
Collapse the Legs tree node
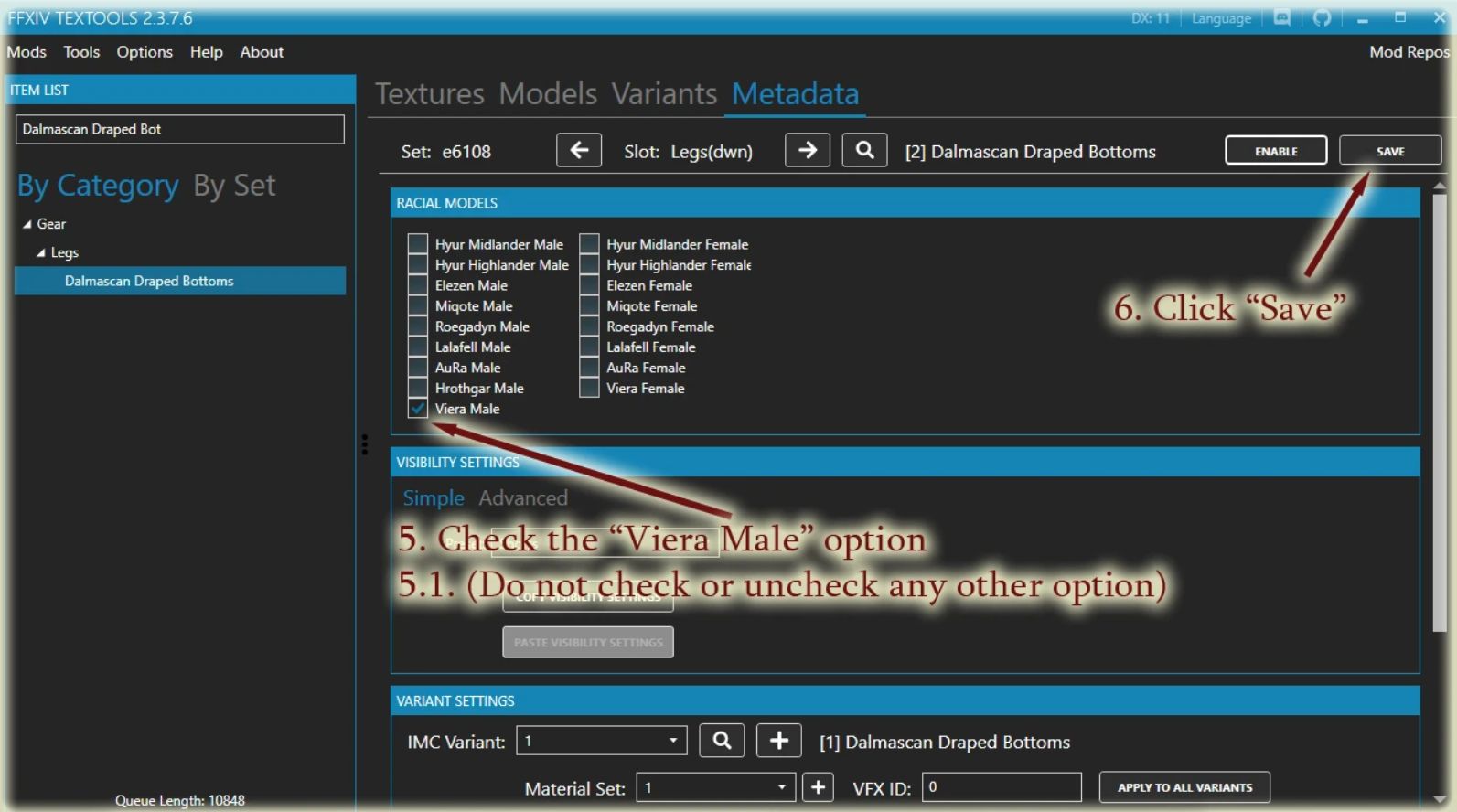(x=40, y=252)
